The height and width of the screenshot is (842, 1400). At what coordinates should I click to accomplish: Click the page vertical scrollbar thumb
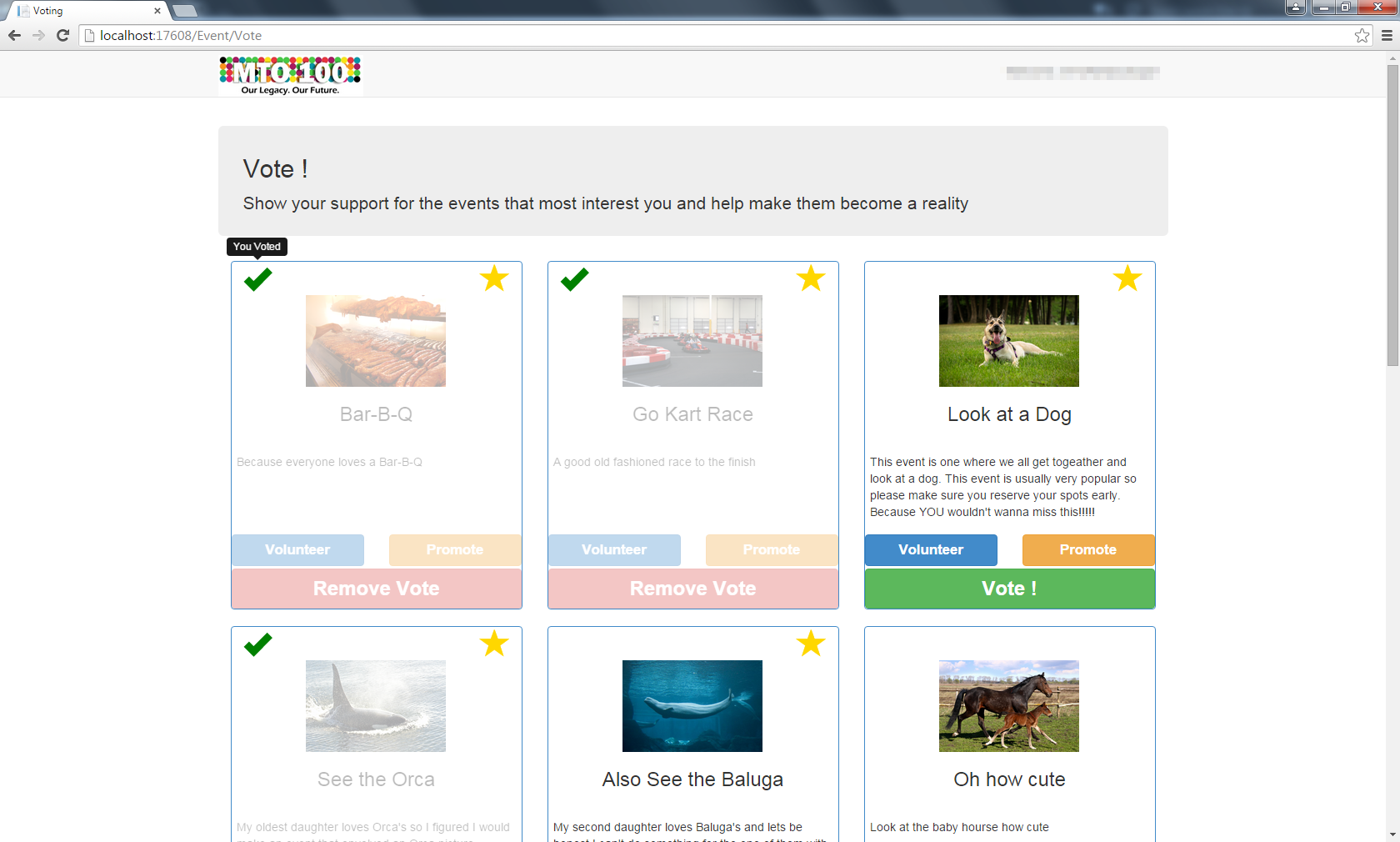tap(1392, 215)
